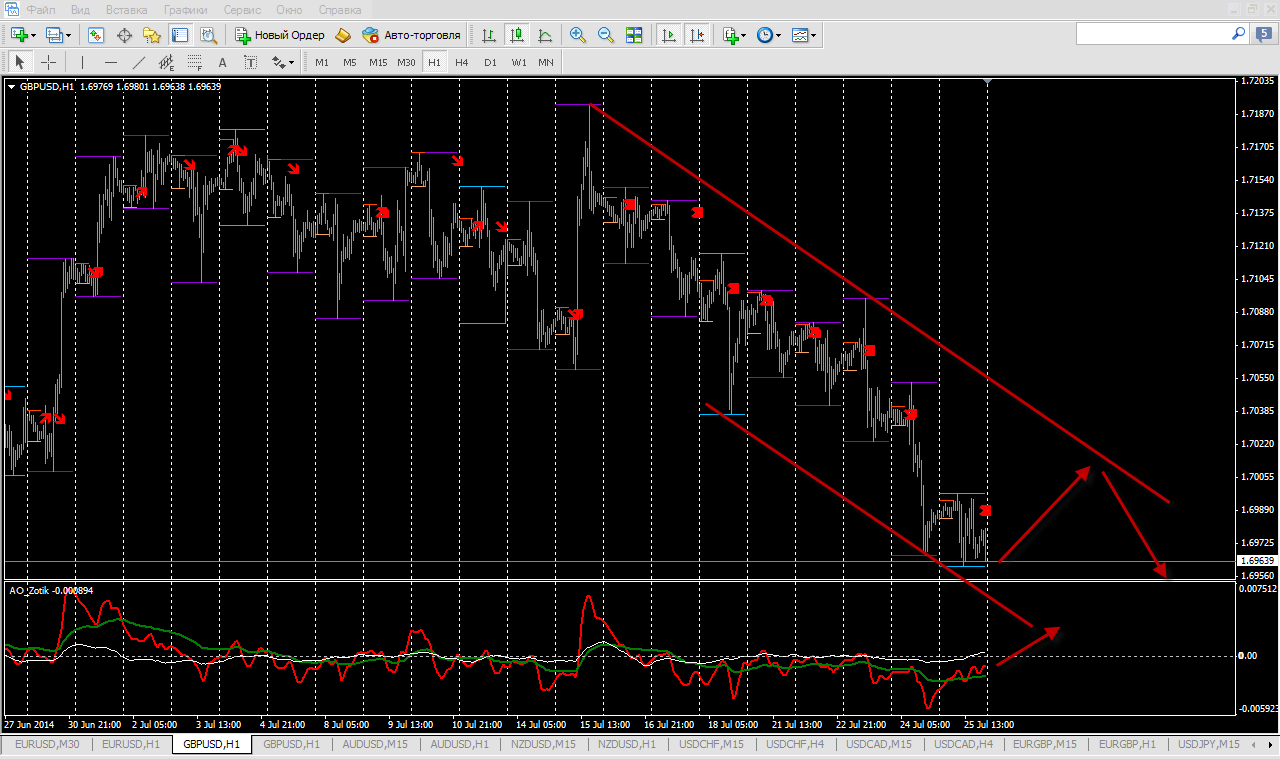This screenshot has height=759, width=1280.
Task: Open MetaEditor with the yellow book icon
Action: click(343, 35)
